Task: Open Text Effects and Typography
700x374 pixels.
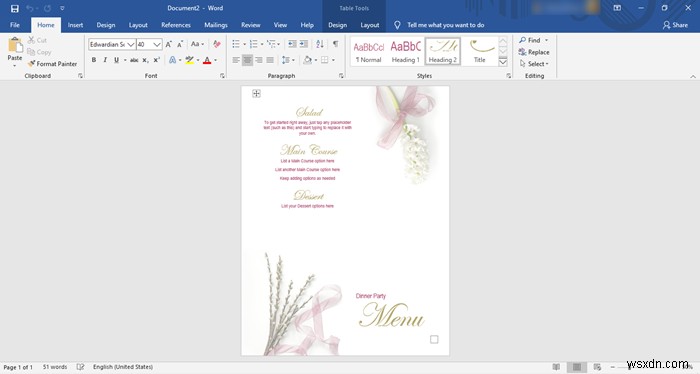Action: click(x=172, y=60)
